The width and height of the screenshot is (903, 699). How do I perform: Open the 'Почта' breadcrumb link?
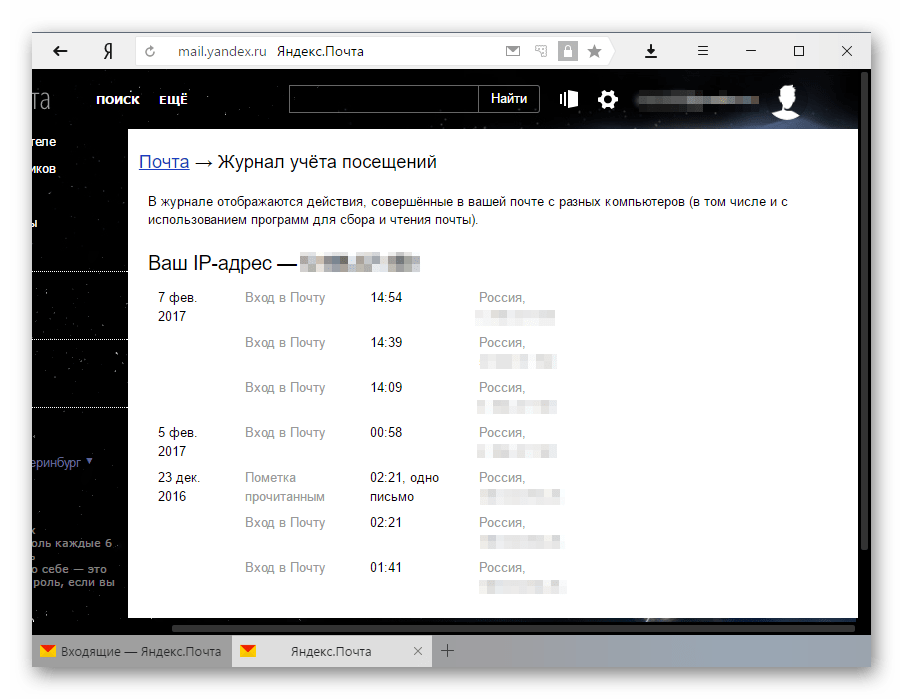164,162
